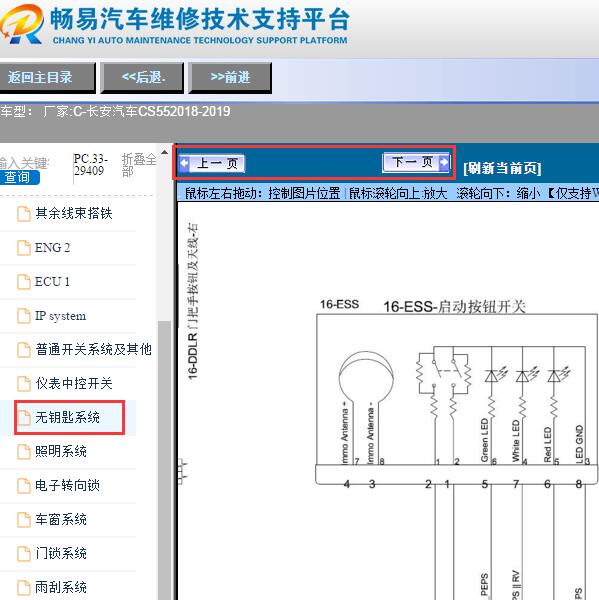This screenshot has width=599, height=600.
Task: Click the document icon beside IP system
Action: [24, 316]
